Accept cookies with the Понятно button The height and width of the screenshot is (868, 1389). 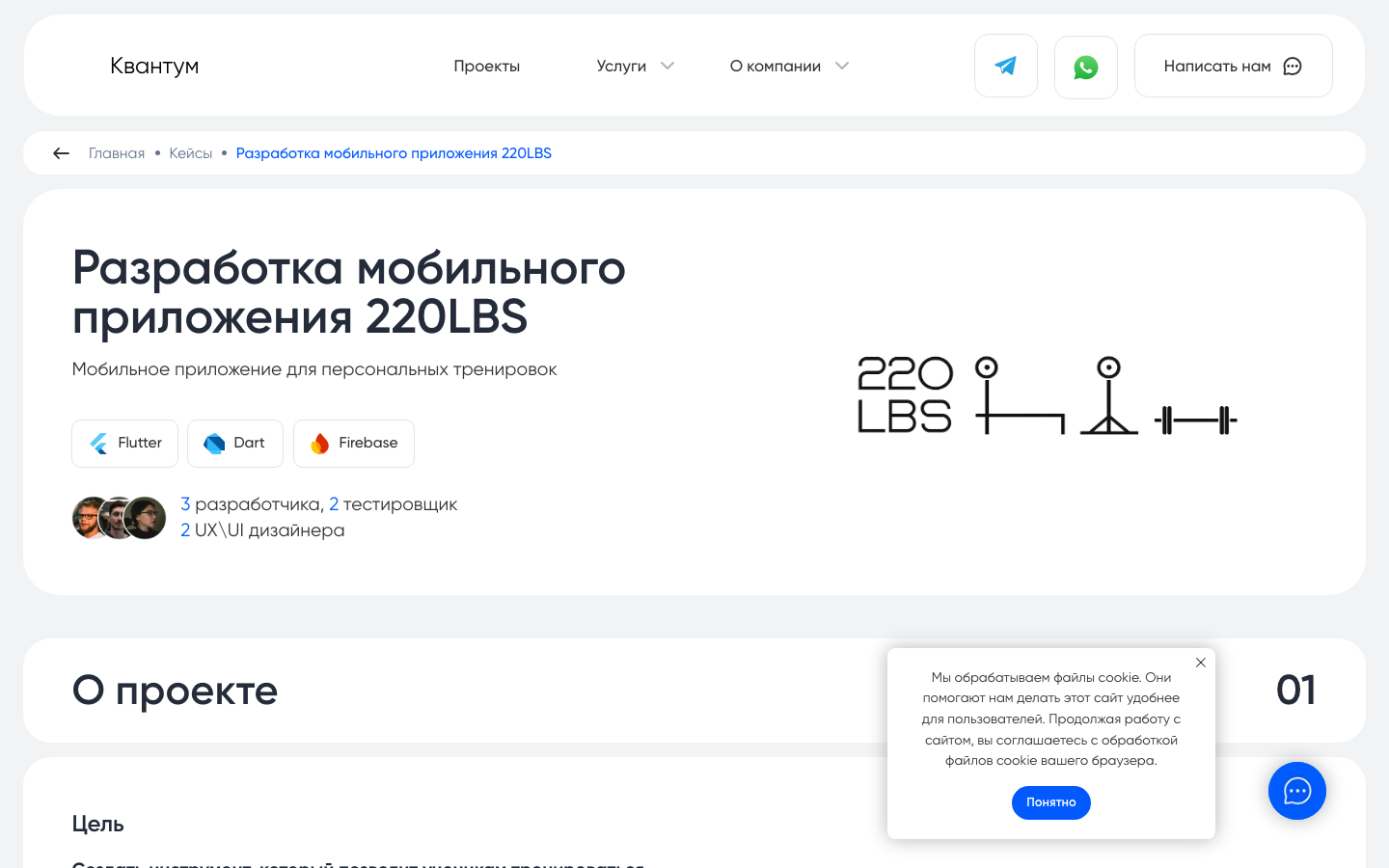[1051, 802]
